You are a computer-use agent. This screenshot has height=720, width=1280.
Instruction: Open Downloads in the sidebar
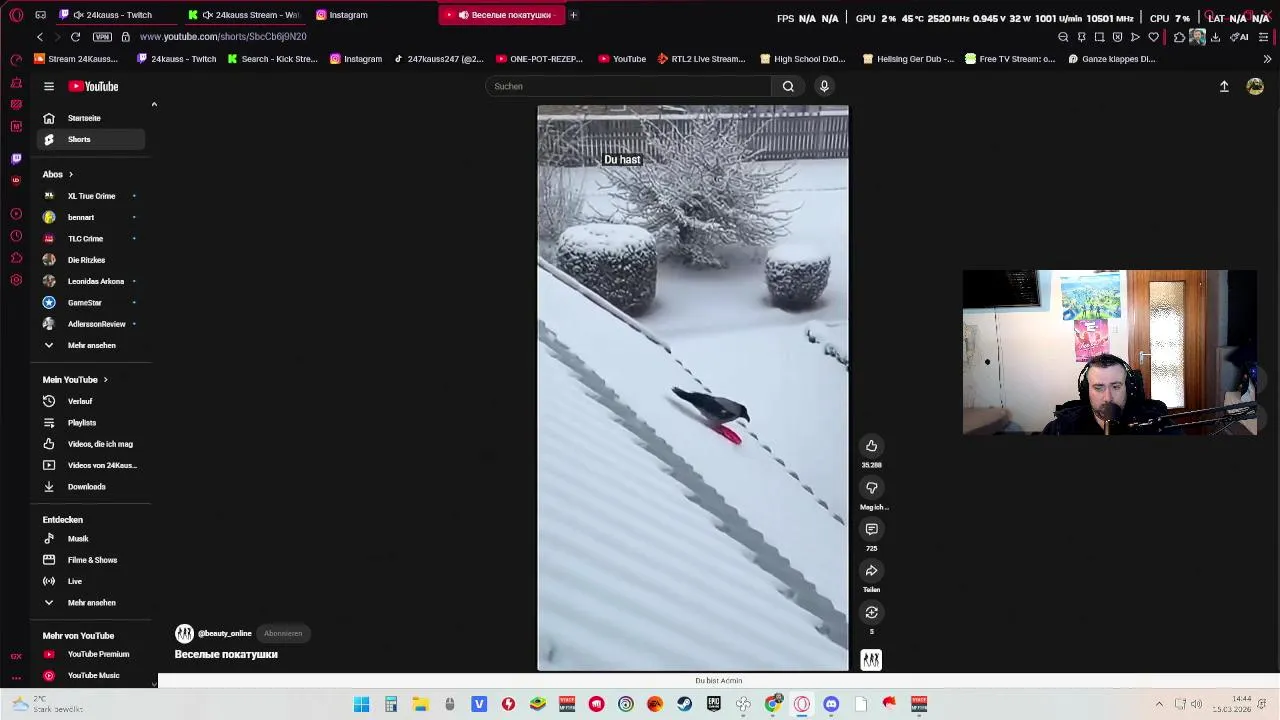click(91, 487)
